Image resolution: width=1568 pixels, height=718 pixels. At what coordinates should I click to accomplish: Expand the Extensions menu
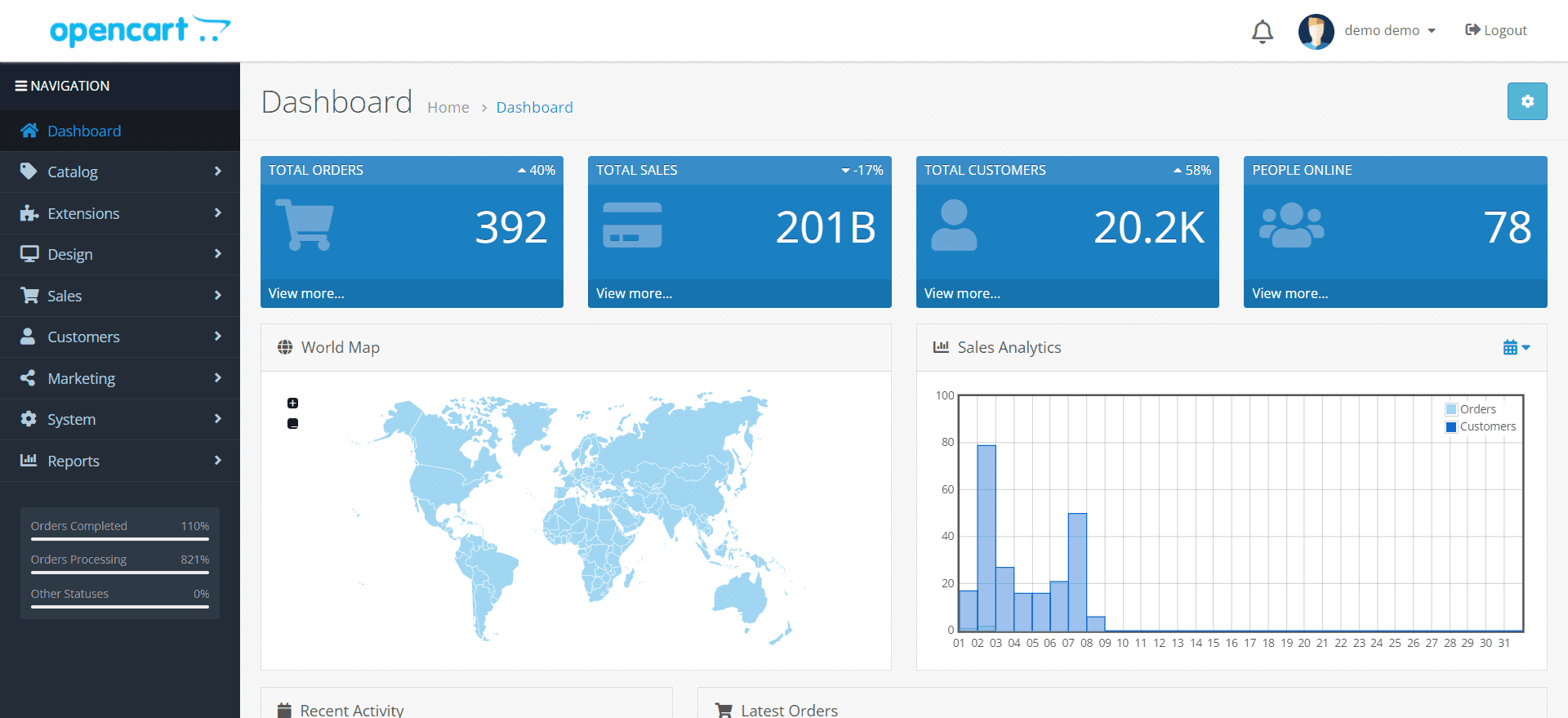(120, 213)
